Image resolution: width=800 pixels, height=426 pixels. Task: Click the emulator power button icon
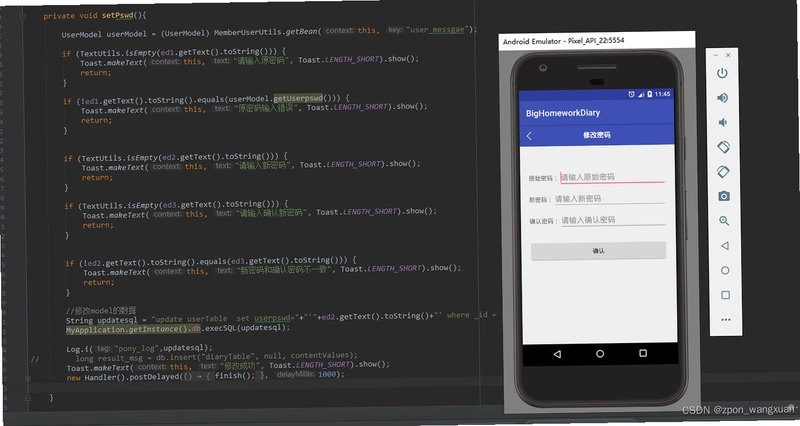point(721,73)
